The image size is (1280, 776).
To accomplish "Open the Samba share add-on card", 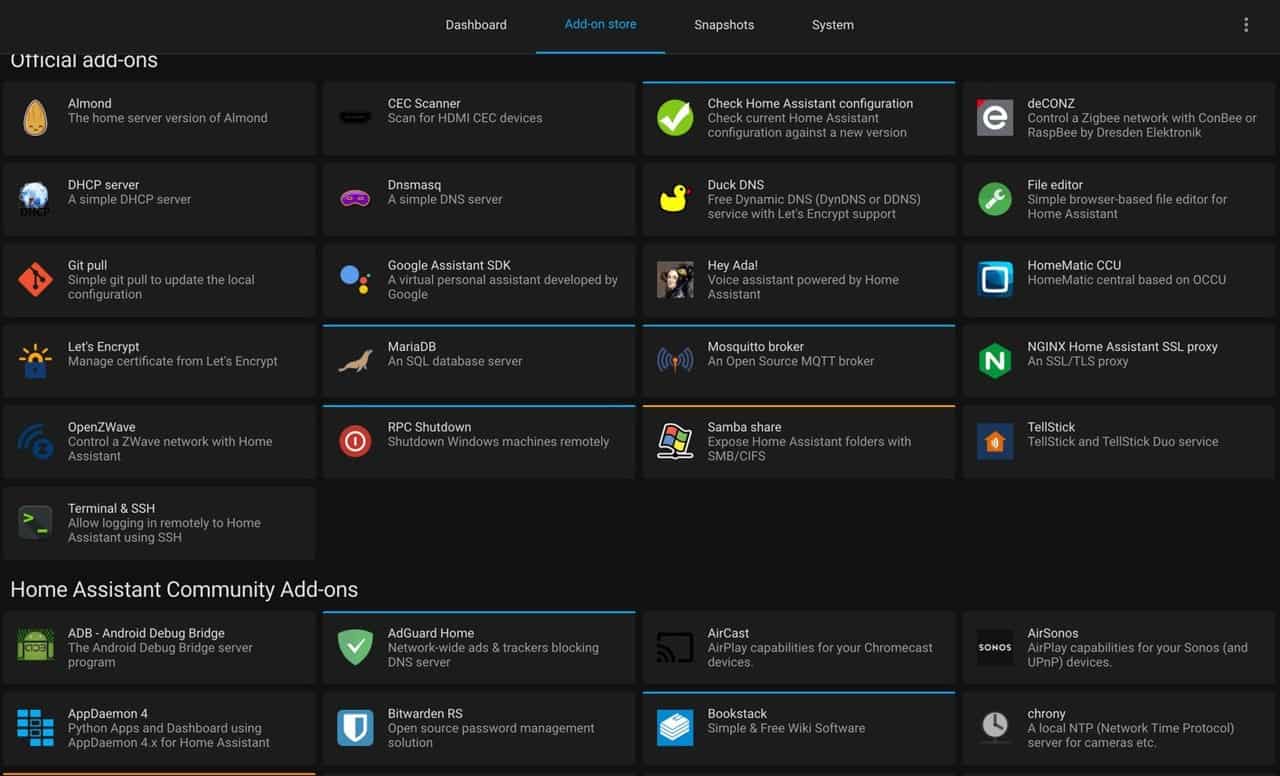I will [x=798, y=442].
